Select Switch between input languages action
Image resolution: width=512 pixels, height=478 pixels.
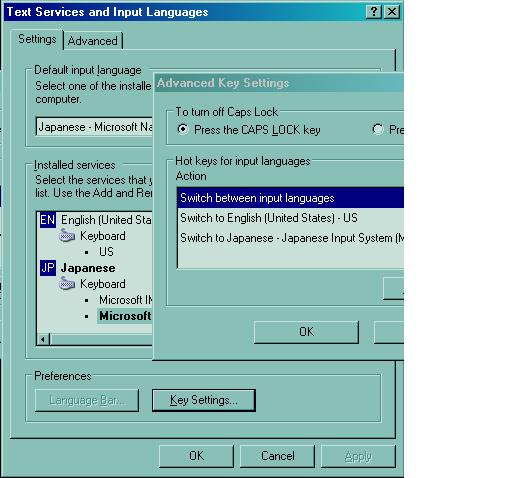[291, 198]
